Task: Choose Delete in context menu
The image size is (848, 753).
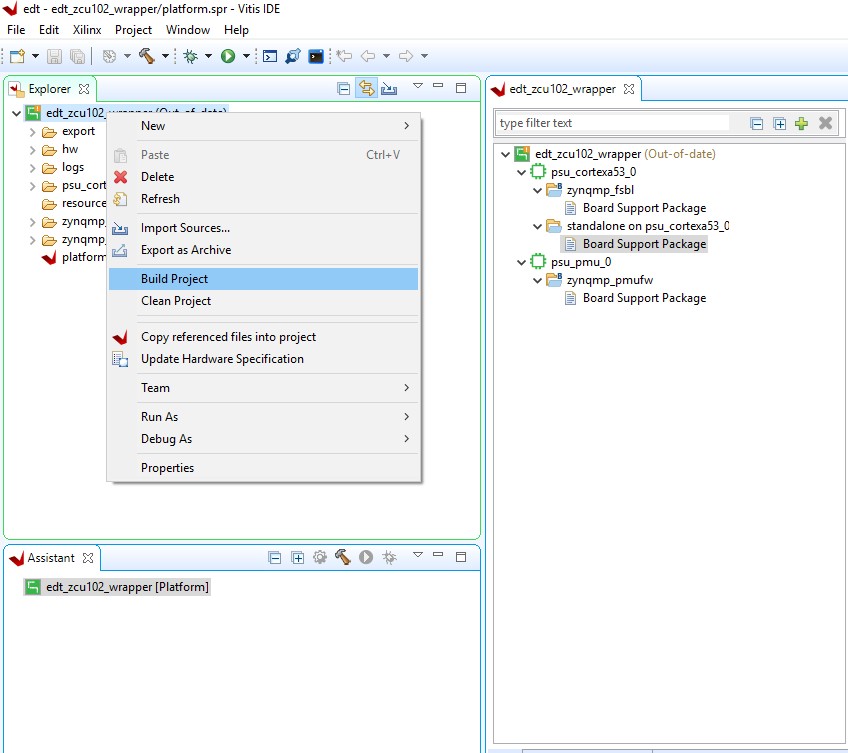Action: (263, 177)
